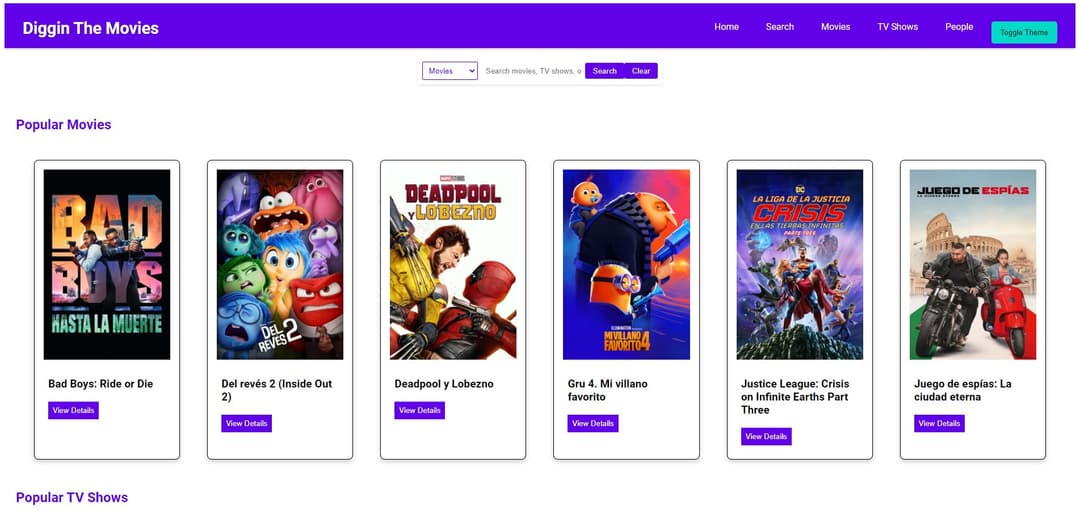Screen dimensions: 1080x515
Task: Click the Deadpool y Lobezno poster
Action: pyautogui.click(x=453, y=264)
